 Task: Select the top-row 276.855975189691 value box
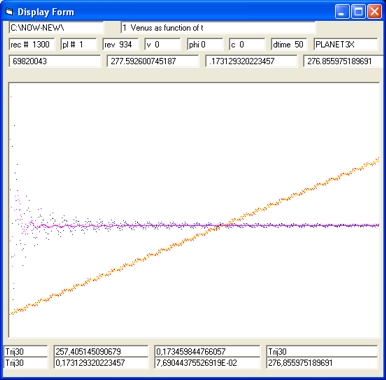[x=344, y=61]
